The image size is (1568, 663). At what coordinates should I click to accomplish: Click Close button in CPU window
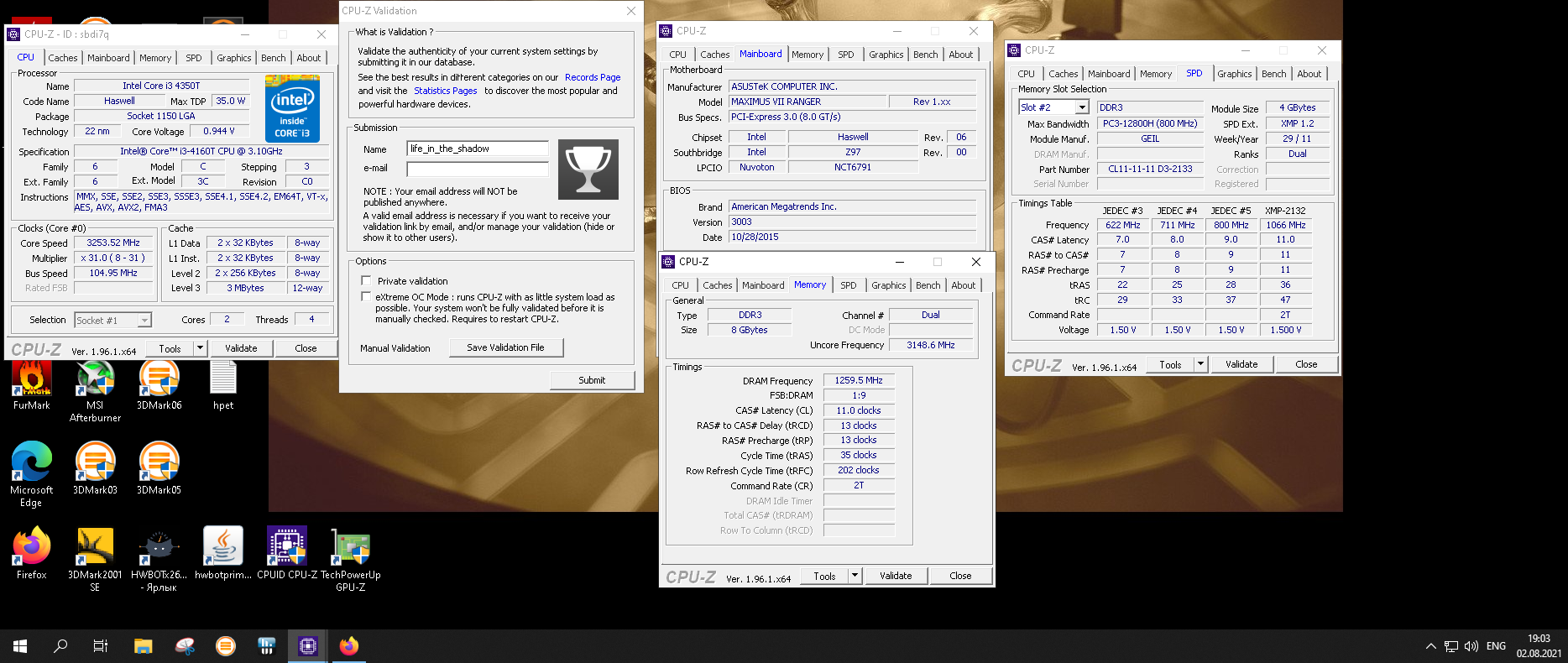pos(306,348)
